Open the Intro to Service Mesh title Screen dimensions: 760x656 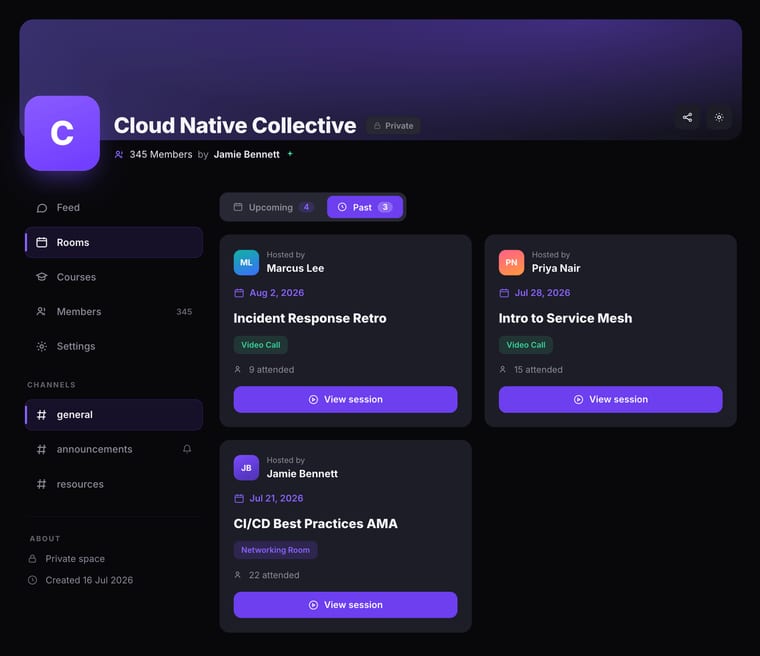coord(565,319)
